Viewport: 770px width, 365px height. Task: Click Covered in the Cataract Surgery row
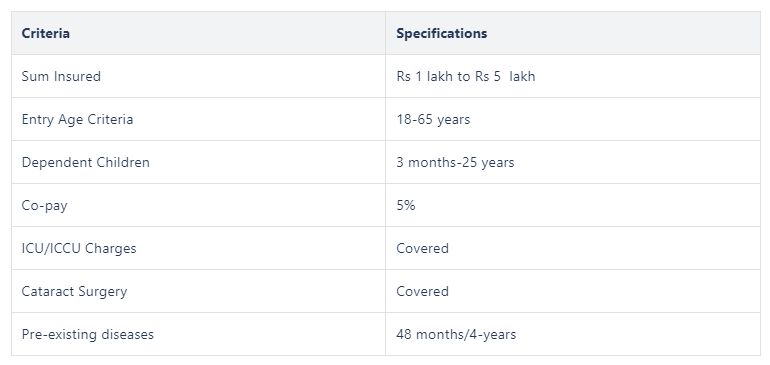click(x=422, y=291)
